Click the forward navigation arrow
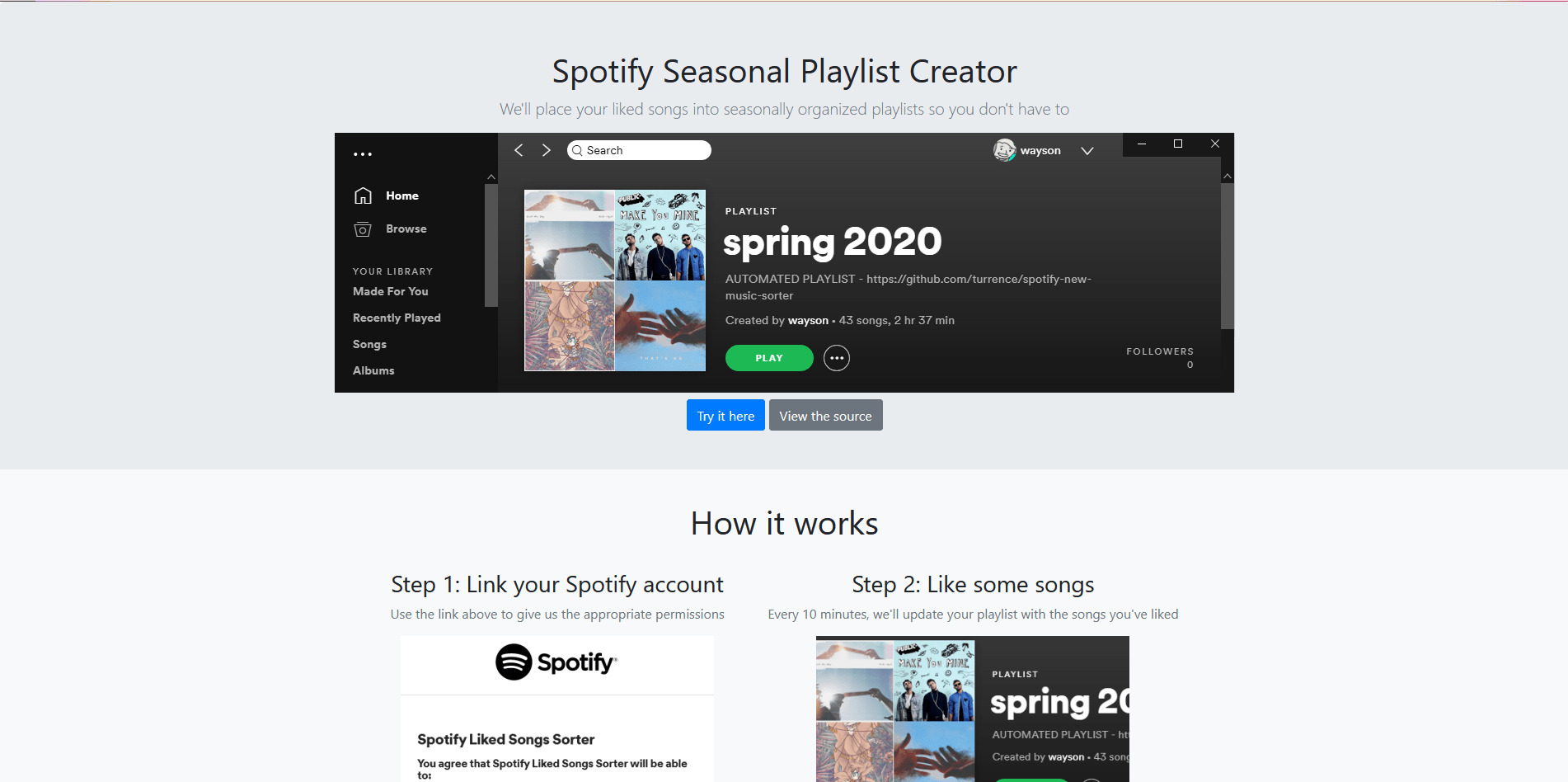1568x782 pixels. click(546, 150)
